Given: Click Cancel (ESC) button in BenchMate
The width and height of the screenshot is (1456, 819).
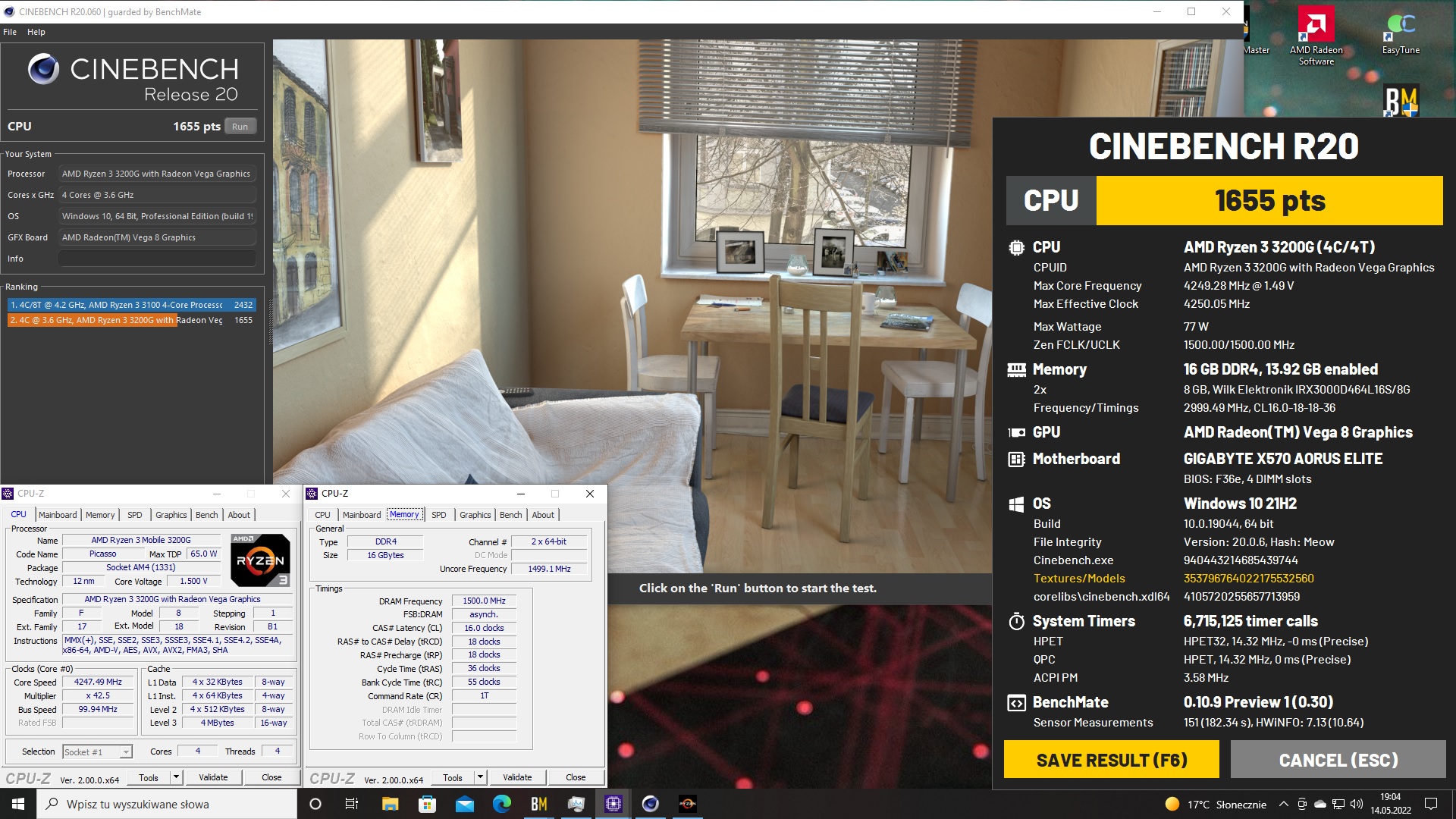Looking at the screenshot, I should pos(1338,760).
